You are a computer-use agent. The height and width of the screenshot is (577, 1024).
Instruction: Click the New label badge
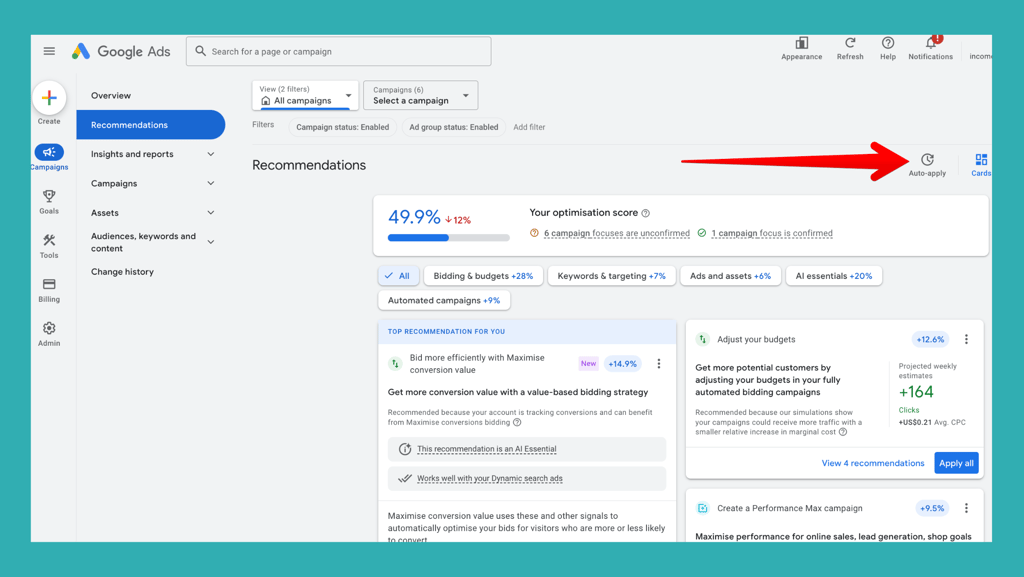588,364
